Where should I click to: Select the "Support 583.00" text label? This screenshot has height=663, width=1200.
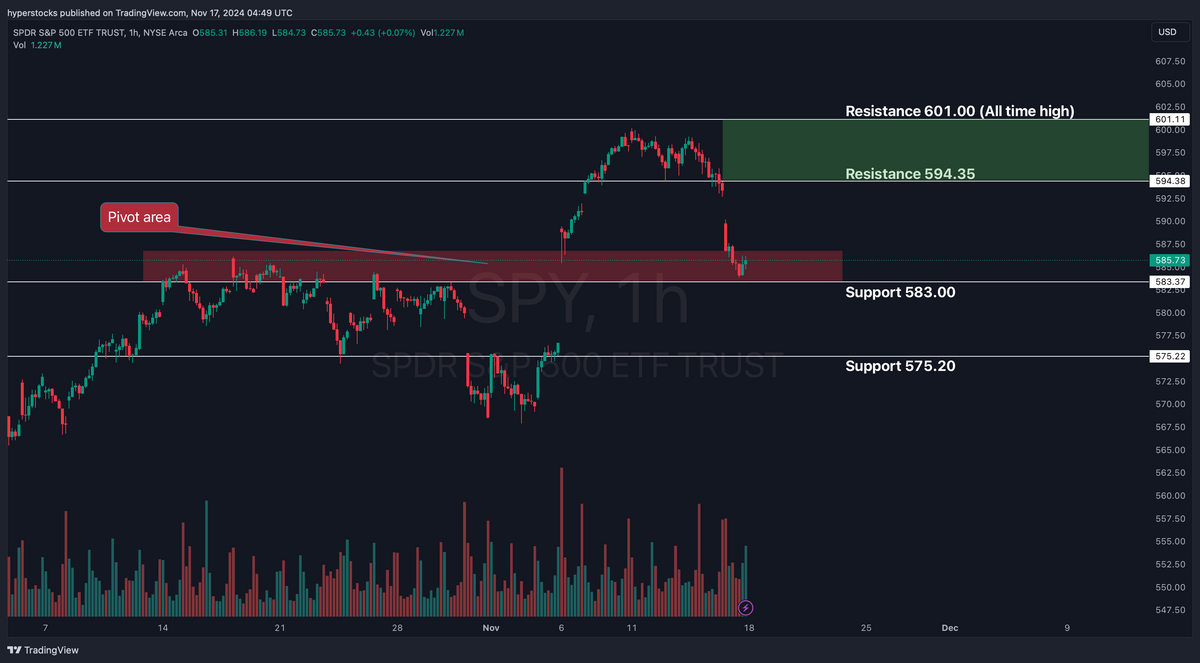click(900, 292)
